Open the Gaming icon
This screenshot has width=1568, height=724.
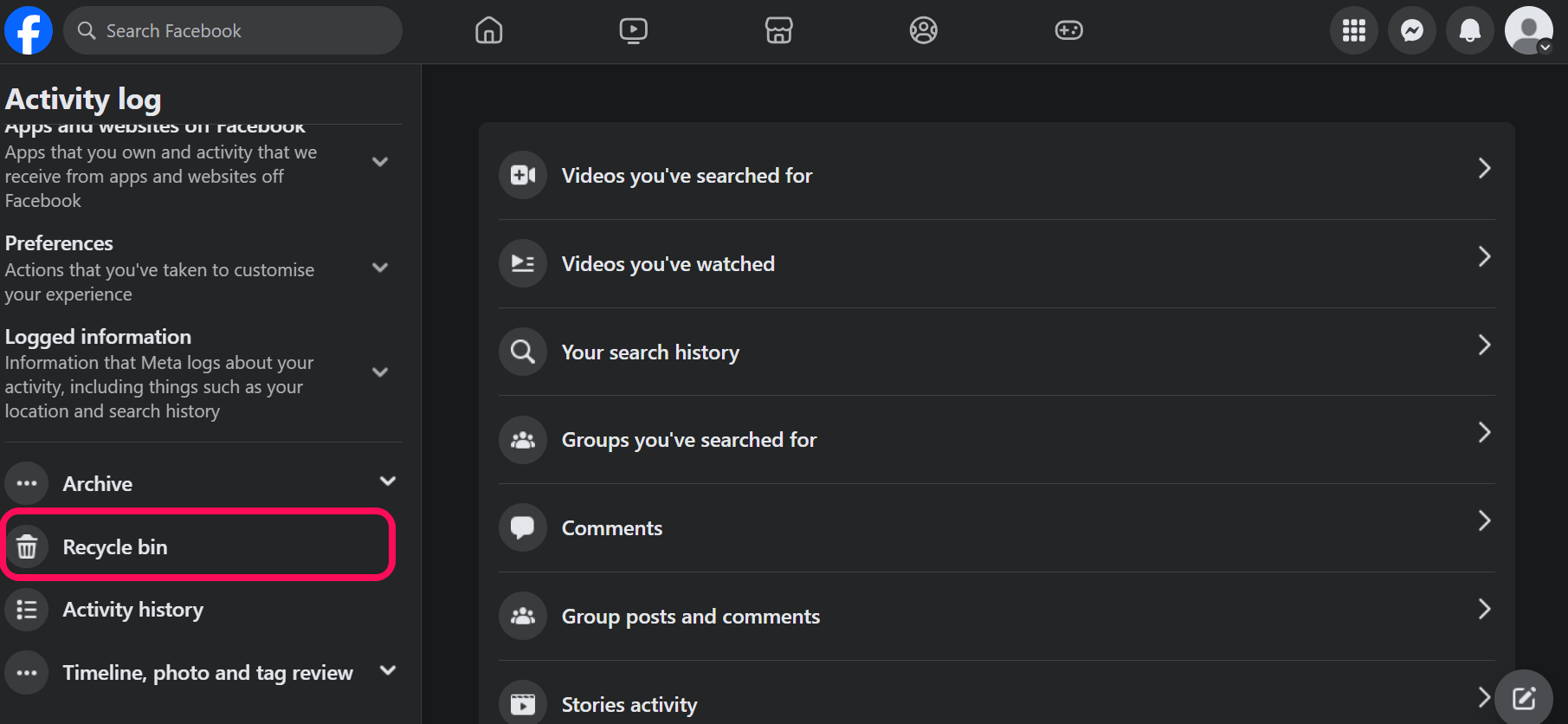tap(1069, 30)
